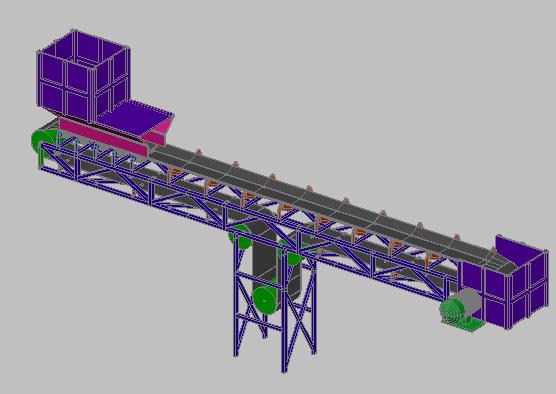Select the dark gray conveyor belt surface
This screenshot has height=394, width=556.
pyautogui.click(x=319, y=199)
